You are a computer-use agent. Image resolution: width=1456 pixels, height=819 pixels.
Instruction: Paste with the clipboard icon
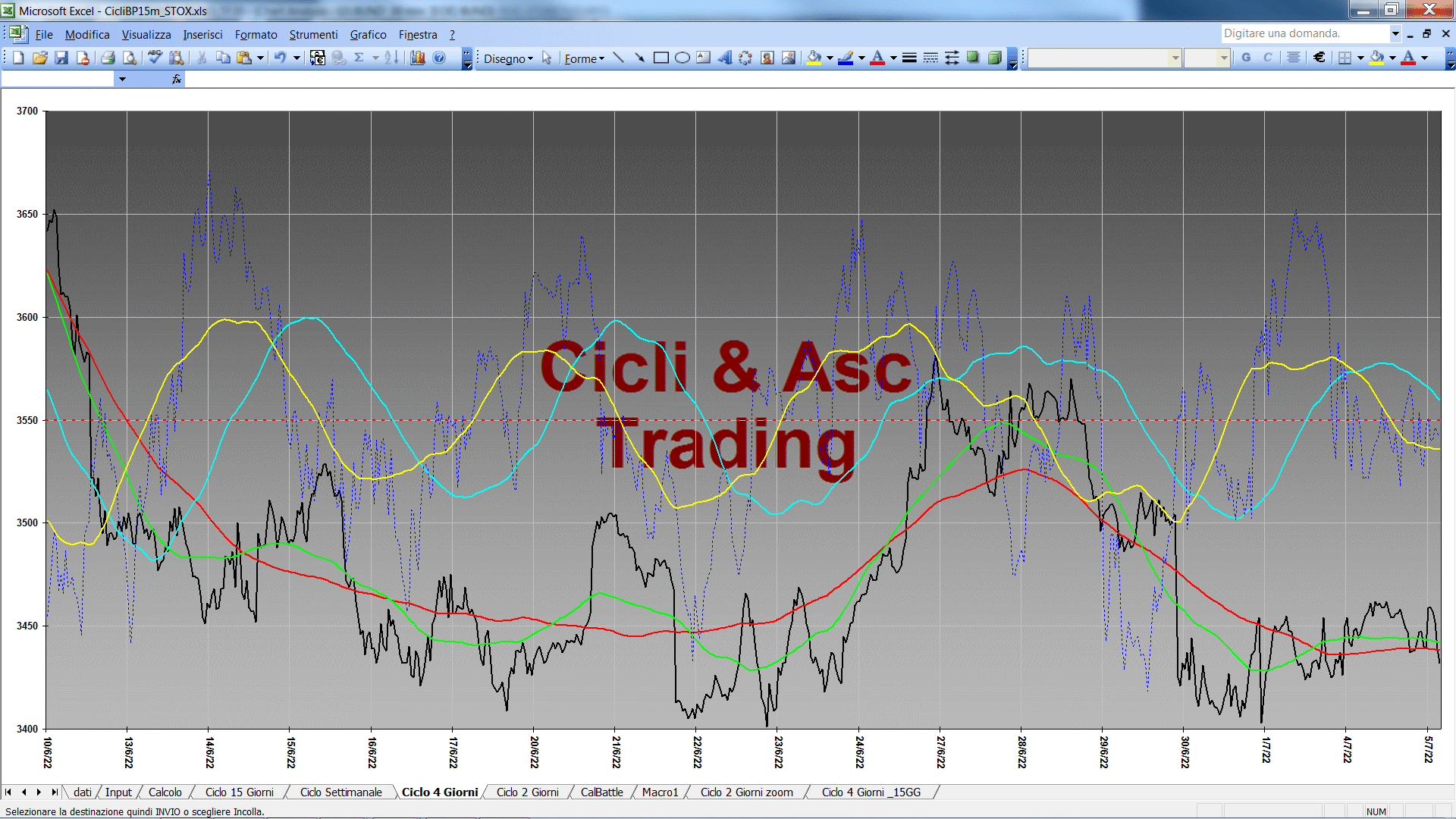coord(244,58)
